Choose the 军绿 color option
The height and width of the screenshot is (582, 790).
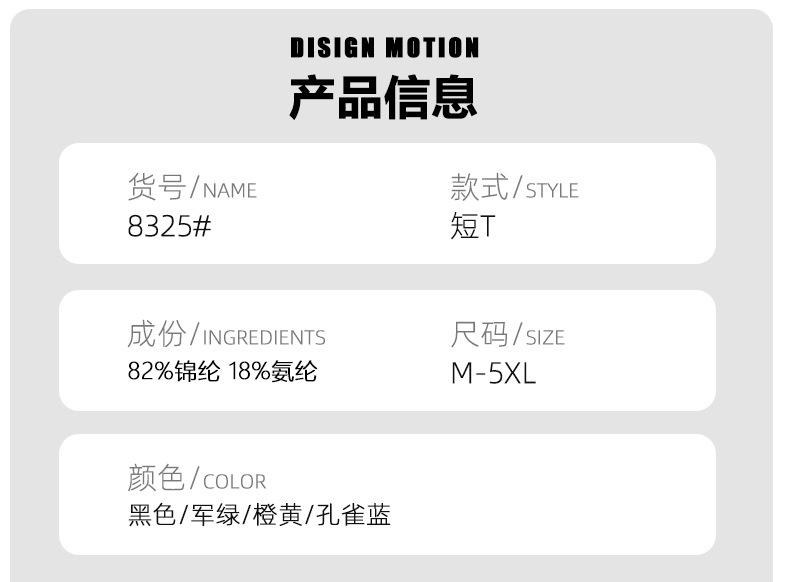click(x=215, y=515)
